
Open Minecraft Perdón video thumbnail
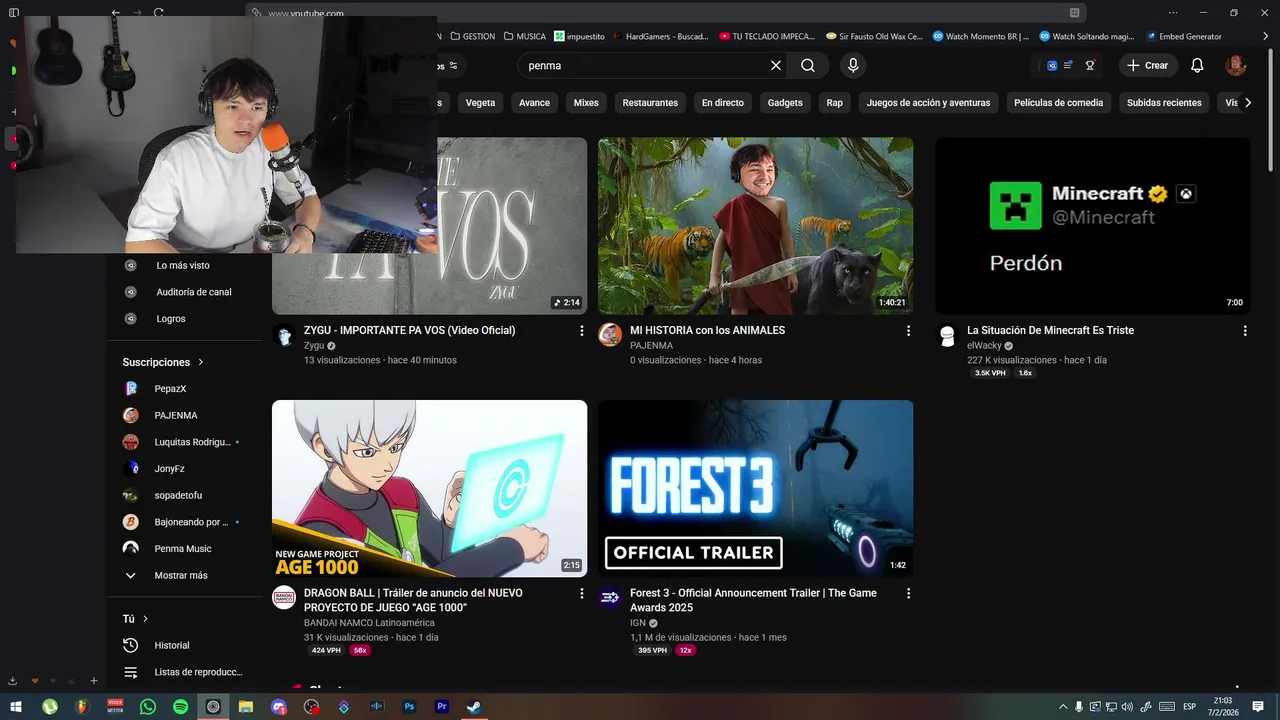click(1092, 226)
